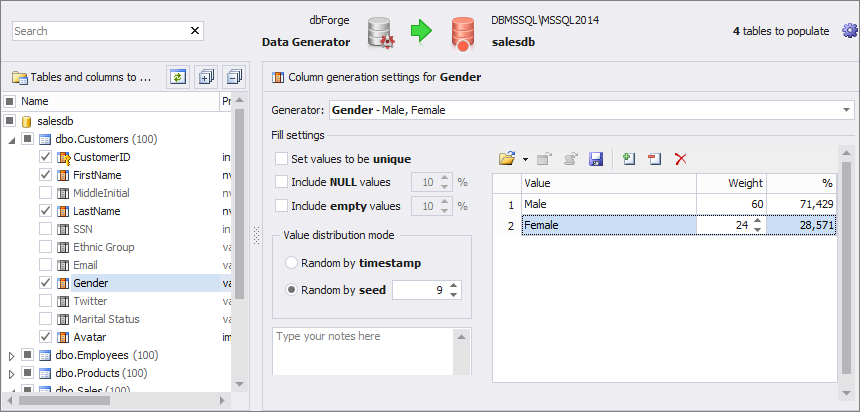Open the Generator dropdown
The width and height of the screenshot is (860, 412).
pos(845,110)
